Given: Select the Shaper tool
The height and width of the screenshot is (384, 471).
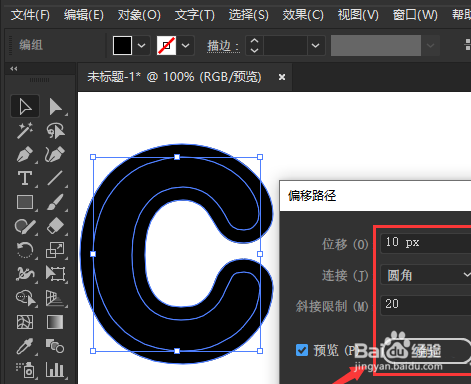Looking at the screenshot, I should (x=25, y=226).
